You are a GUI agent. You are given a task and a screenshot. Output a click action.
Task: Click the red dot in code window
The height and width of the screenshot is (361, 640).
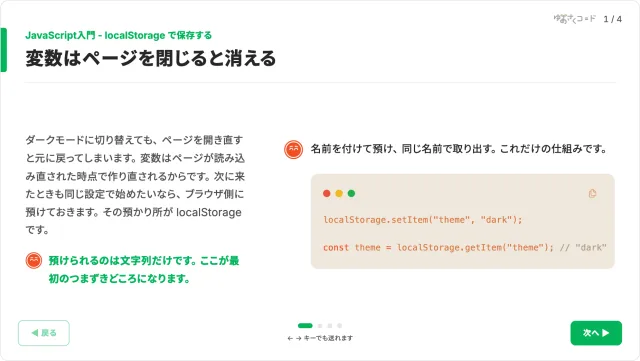point(327,193)
